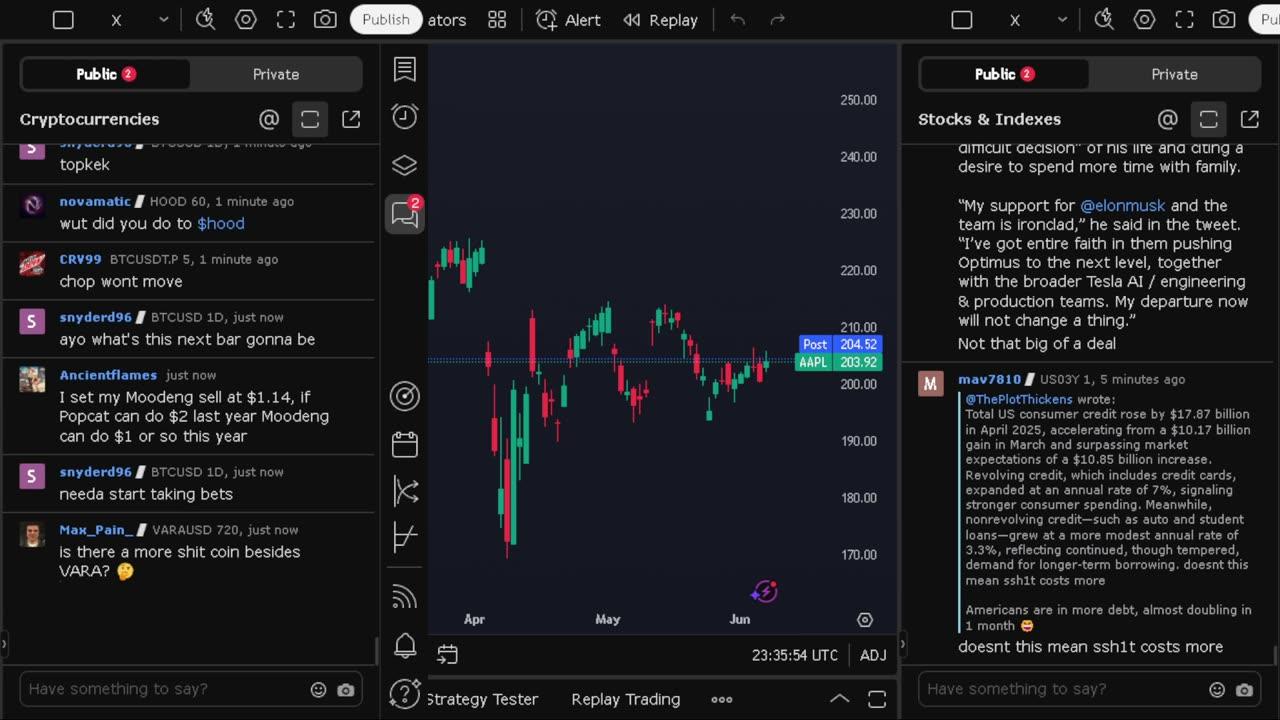
Task: Switch to Private tab in Stocks & Indexes chat
Action: (1175, 74)
